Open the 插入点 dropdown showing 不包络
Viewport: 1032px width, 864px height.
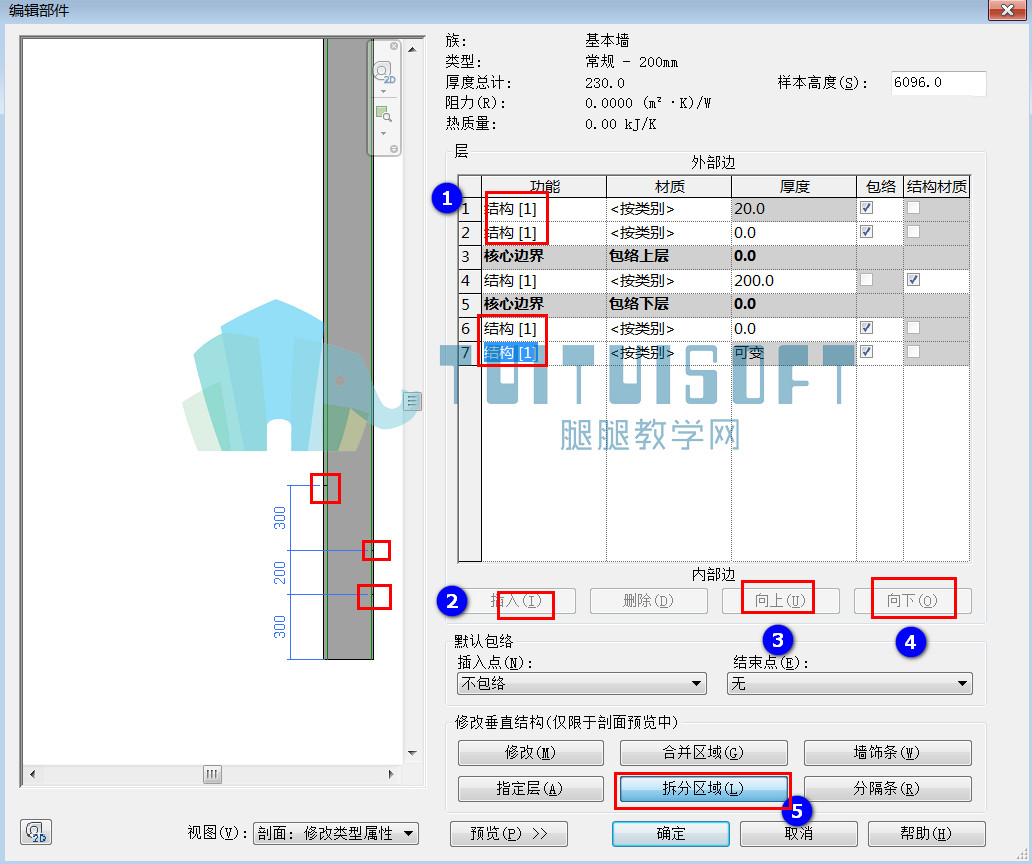582,684
